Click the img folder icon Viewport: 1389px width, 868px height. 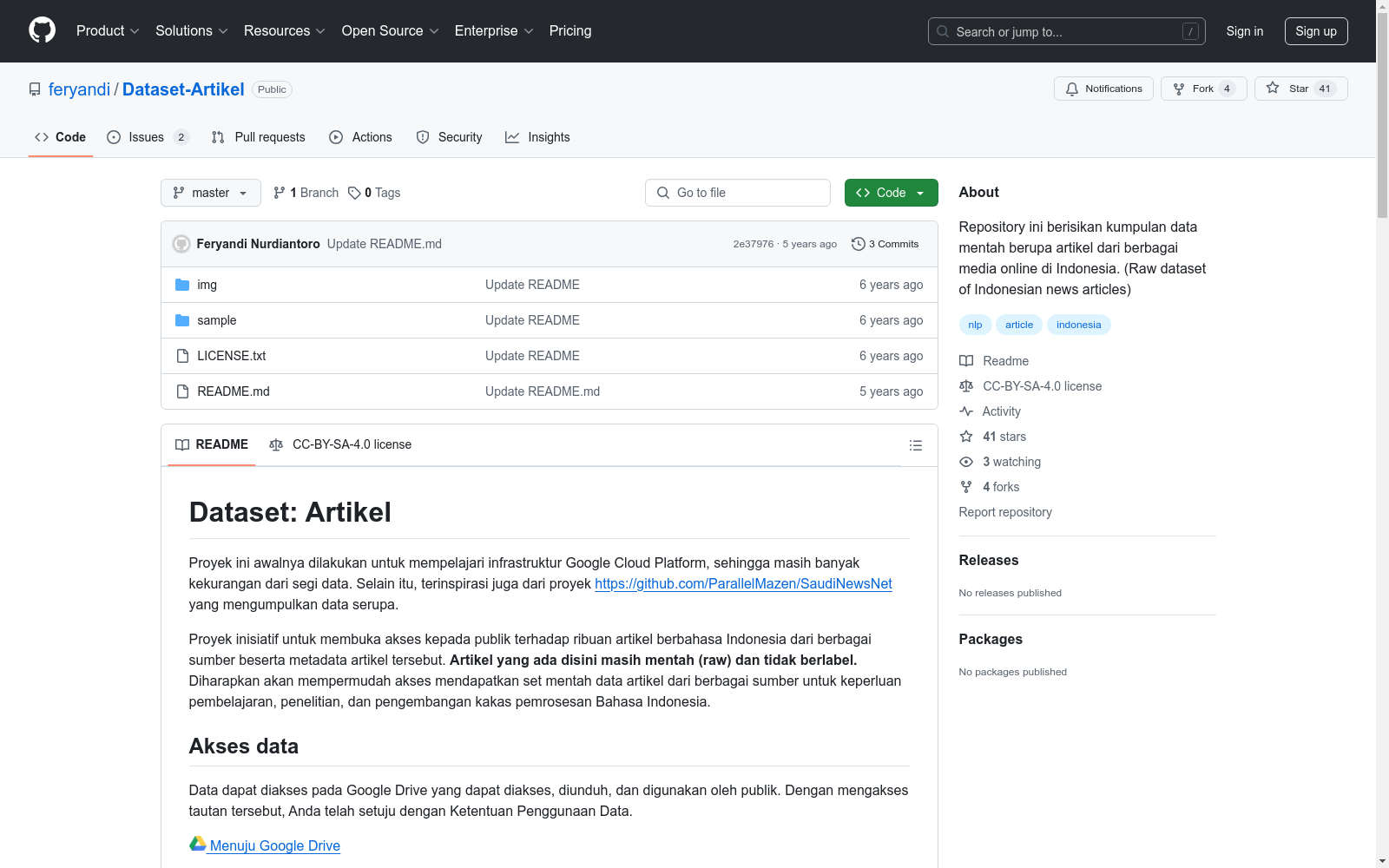182,285
